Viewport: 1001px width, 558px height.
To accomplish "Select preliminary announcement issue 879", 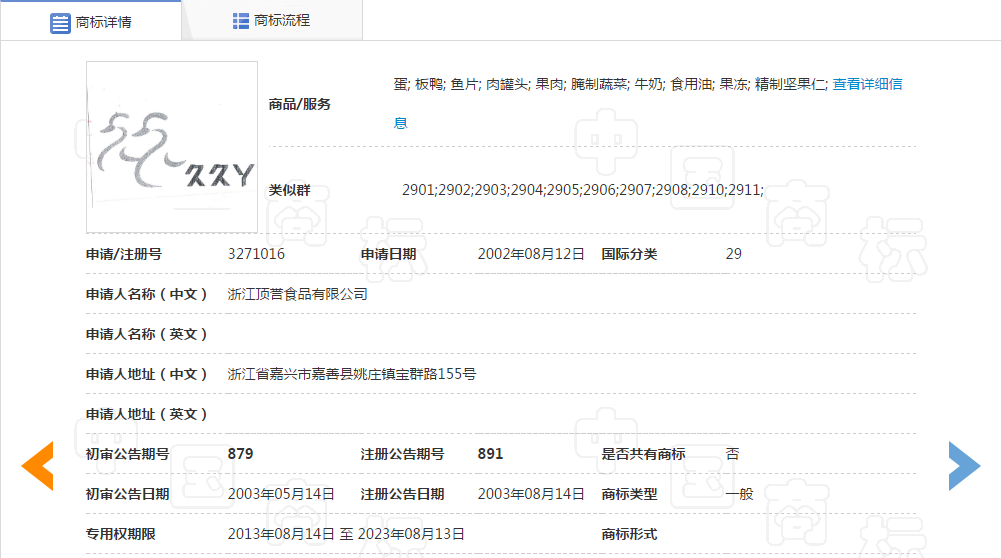I will [x=240, y=454].
